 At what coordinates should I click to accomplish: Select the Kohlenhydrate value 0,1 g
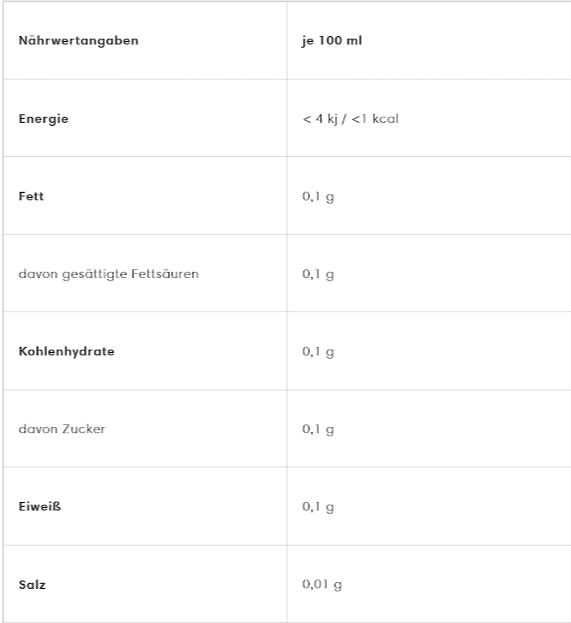(x=318, y=352)
